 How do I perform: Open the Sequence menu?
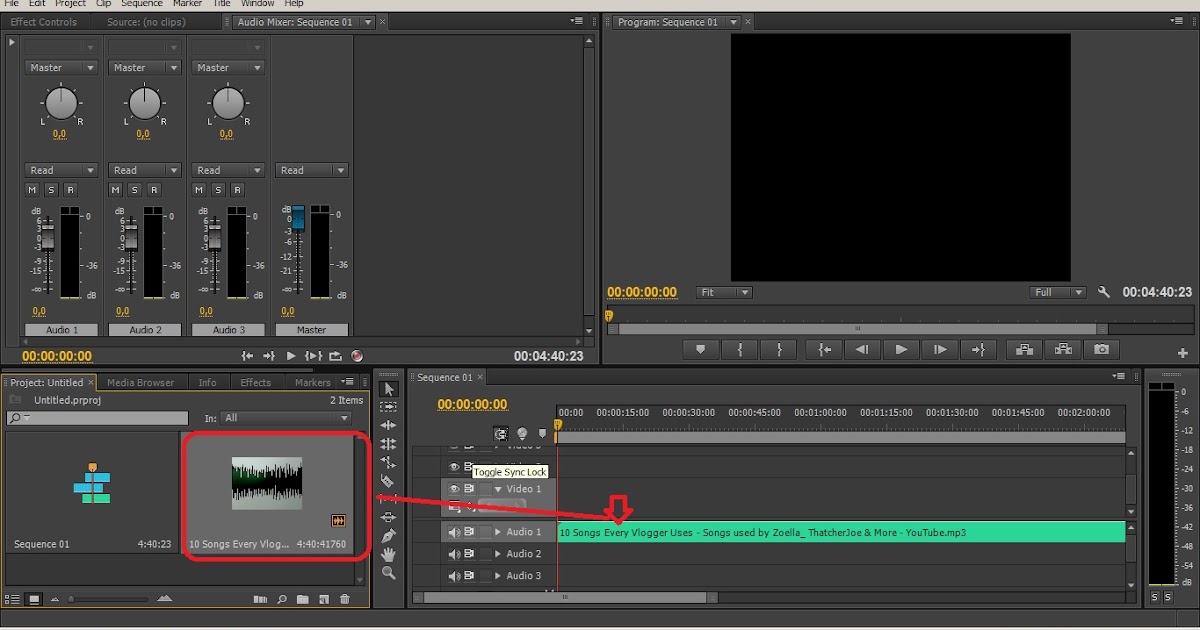[141, 4]
